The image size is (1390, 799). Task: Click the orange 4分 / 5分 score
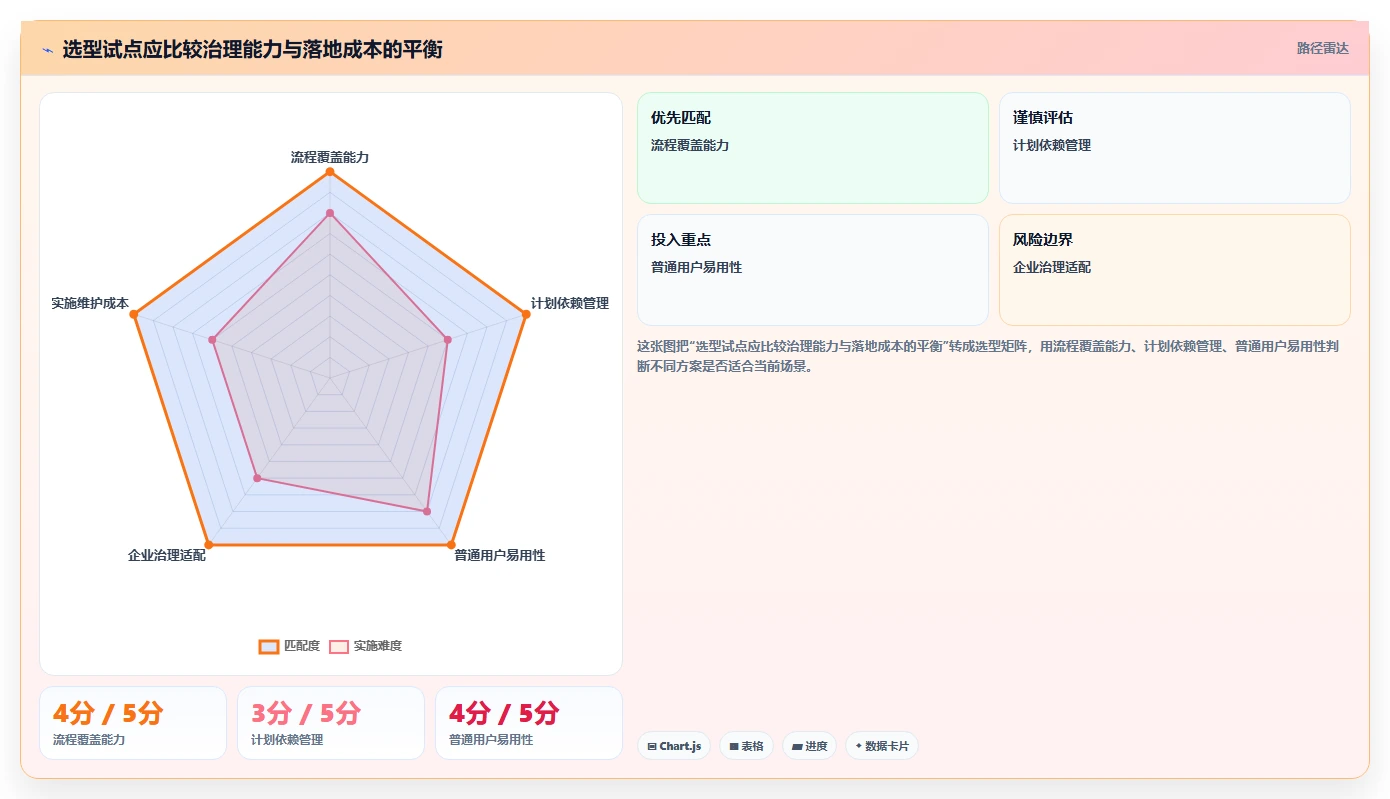pyautogui.click(x=108, y=713)
